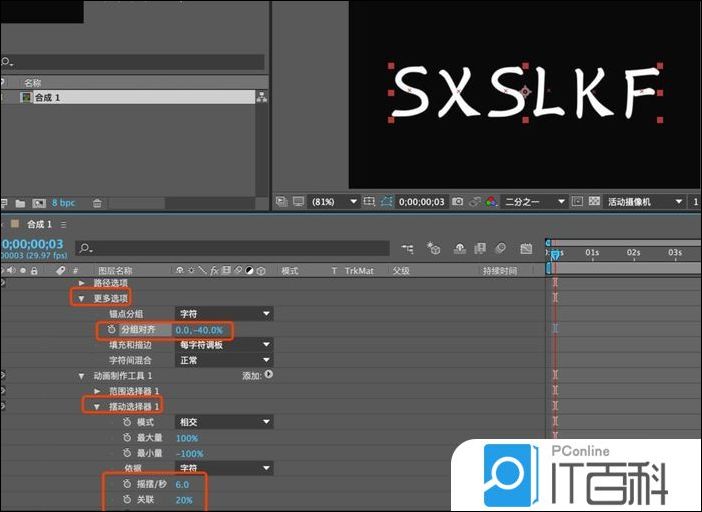This screenshot has width=702, height=512.
Task: Collapse the 更多选项 property group
Action: click(82, 298)
